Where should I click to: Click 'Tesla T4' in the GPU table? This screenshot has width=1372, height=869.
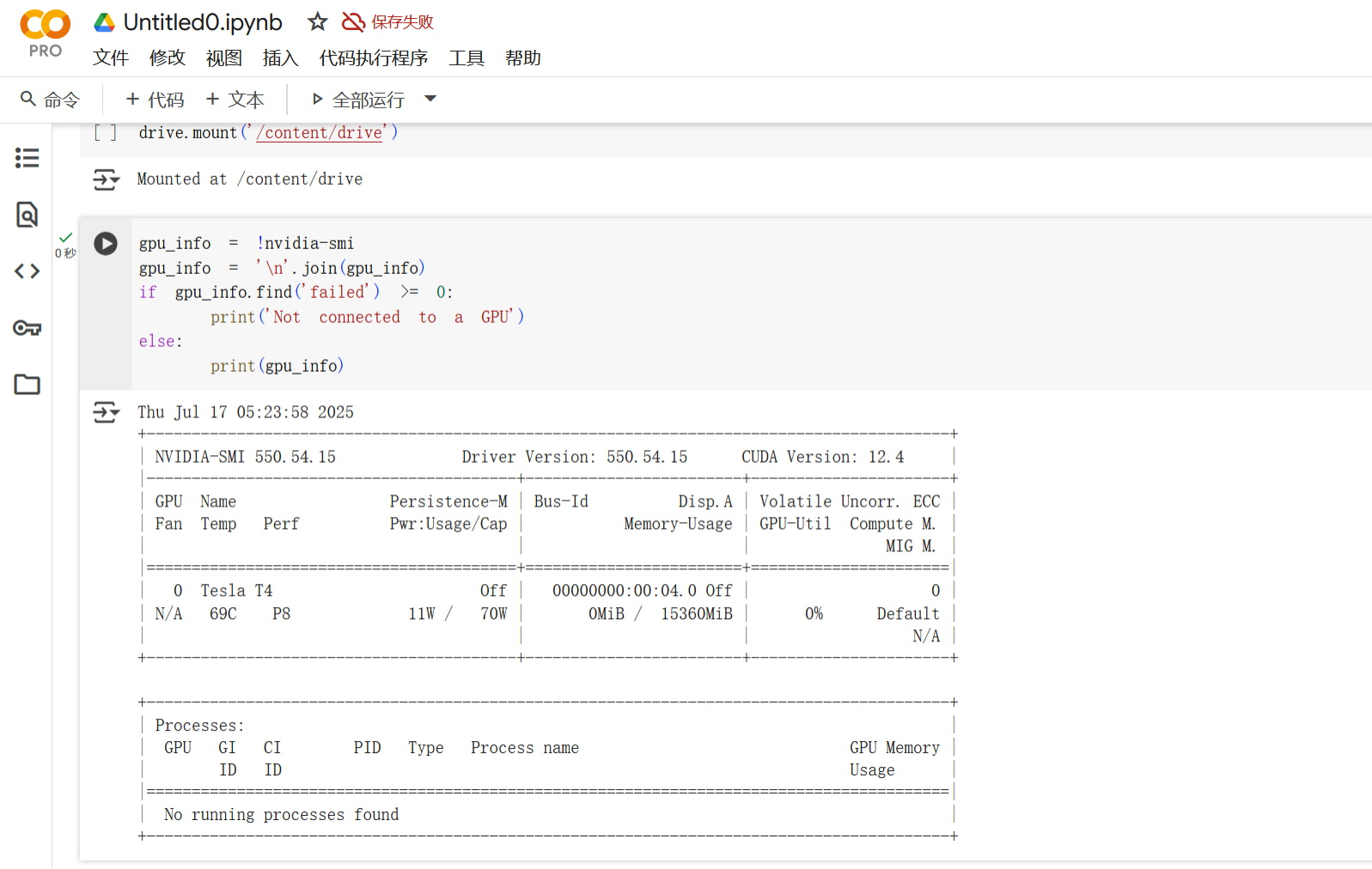tap(236, 592)
